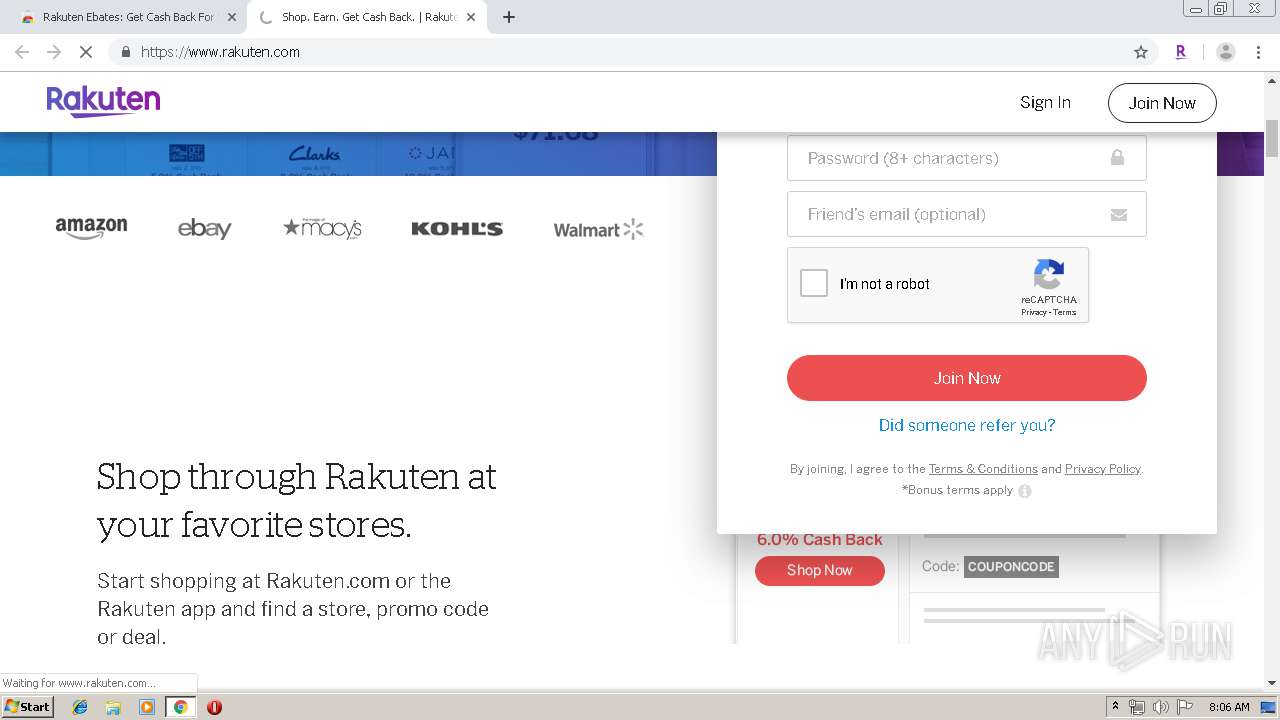Close the Shop. Earn. Get Cash Back tab
Viewport: 1280px width, 720px height.
coord(471,17)
